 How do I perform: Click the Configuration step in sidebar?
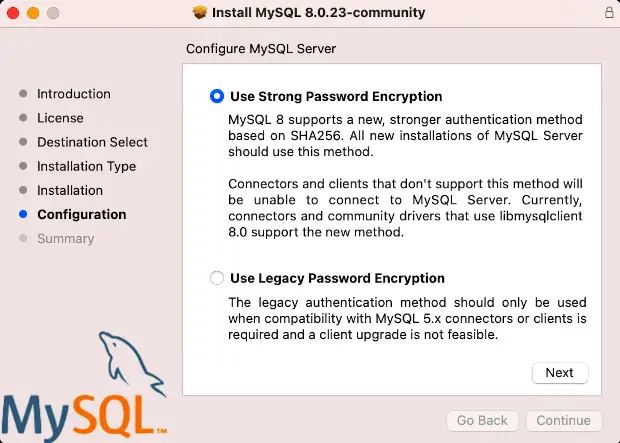(81, 214)
